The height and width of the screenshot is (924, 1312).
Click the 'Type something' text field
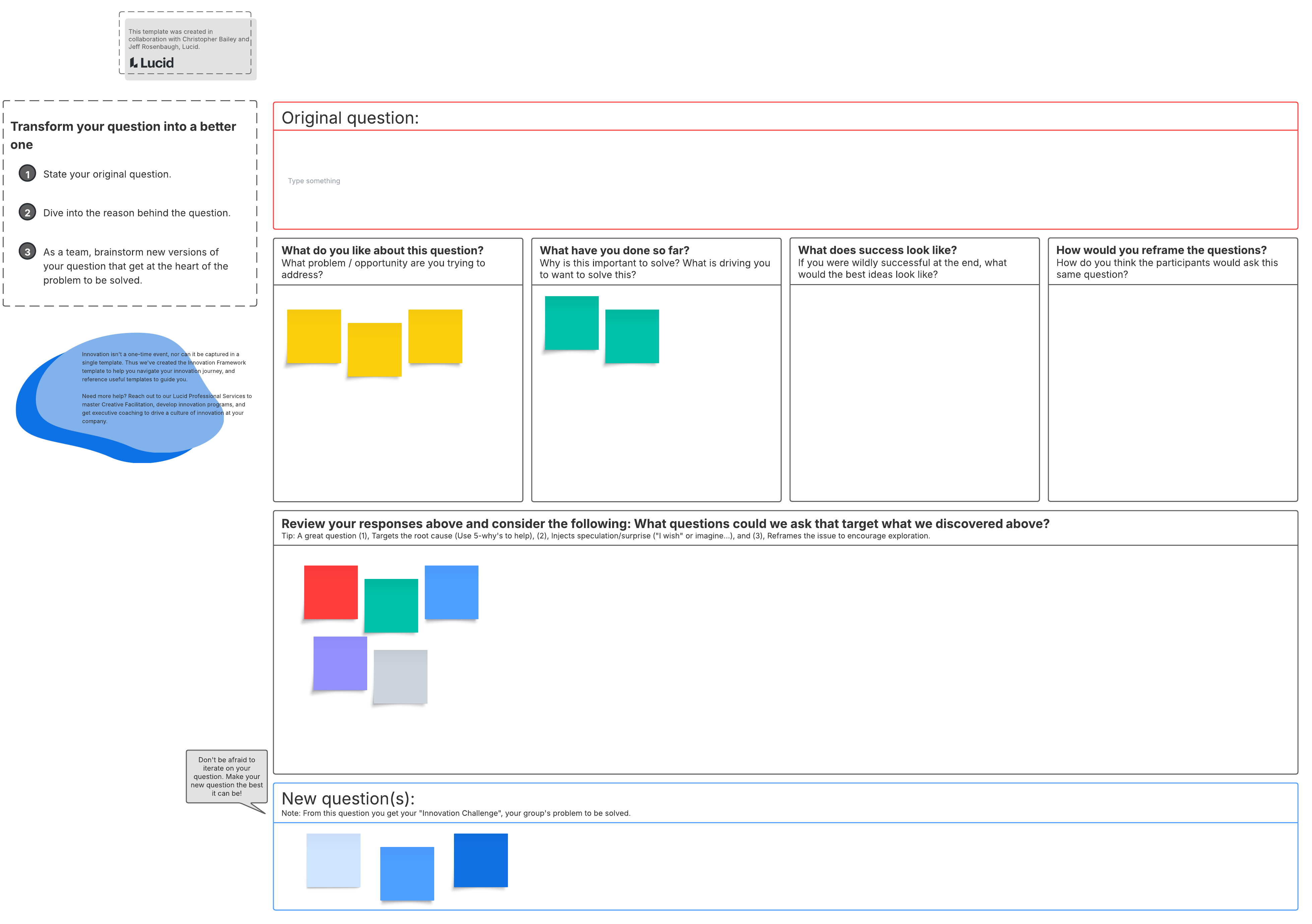[x=314, y=181]
